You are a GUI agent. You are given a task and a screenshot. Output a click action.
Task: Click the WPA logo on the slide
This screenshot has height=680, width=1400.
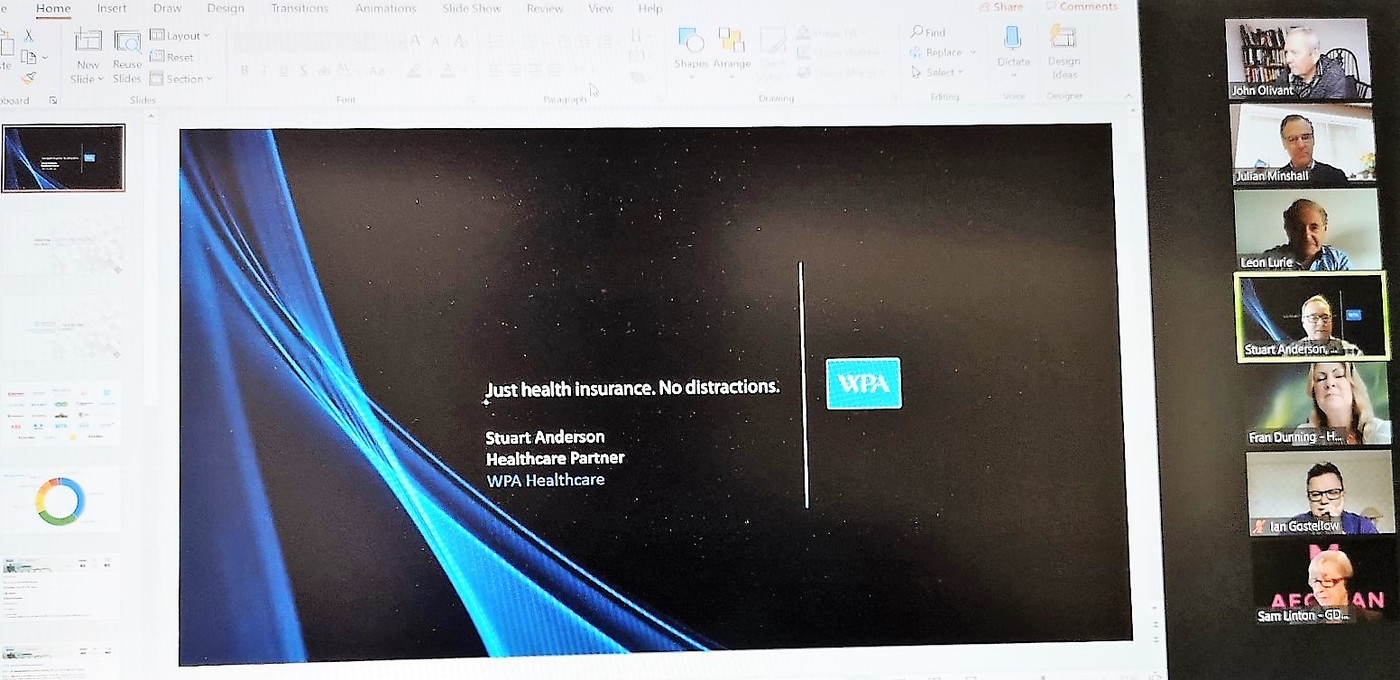coord(864,384)
